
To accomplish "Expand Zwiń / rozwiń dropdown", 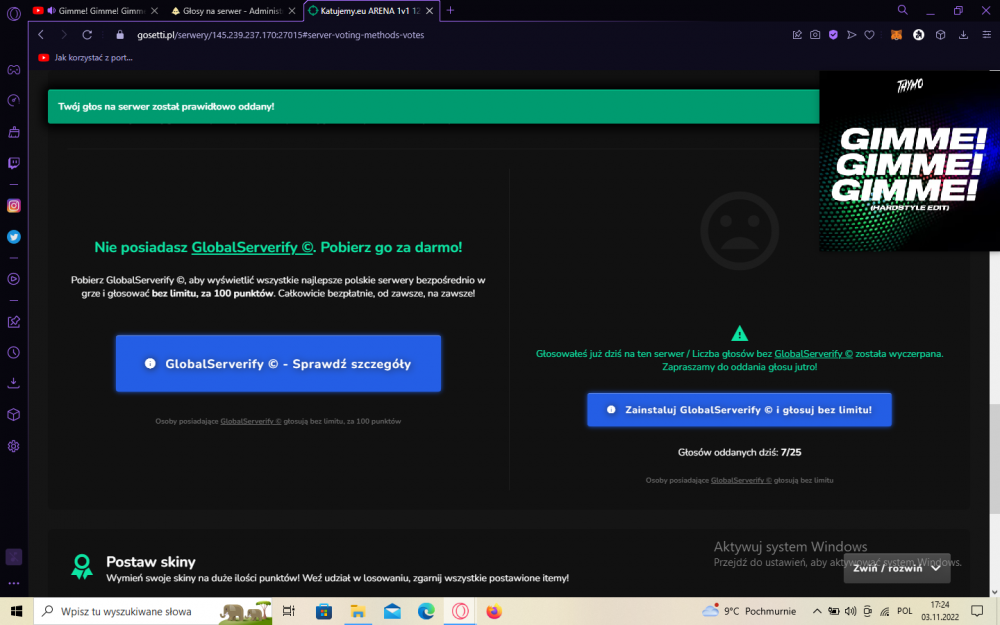I will click(897, 568).
